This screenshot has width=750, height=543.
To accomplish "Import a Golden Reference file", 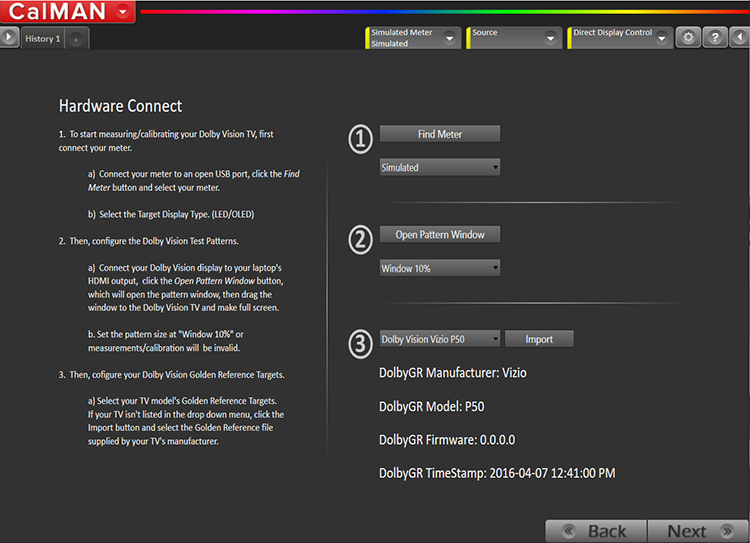I will (539, 339).
